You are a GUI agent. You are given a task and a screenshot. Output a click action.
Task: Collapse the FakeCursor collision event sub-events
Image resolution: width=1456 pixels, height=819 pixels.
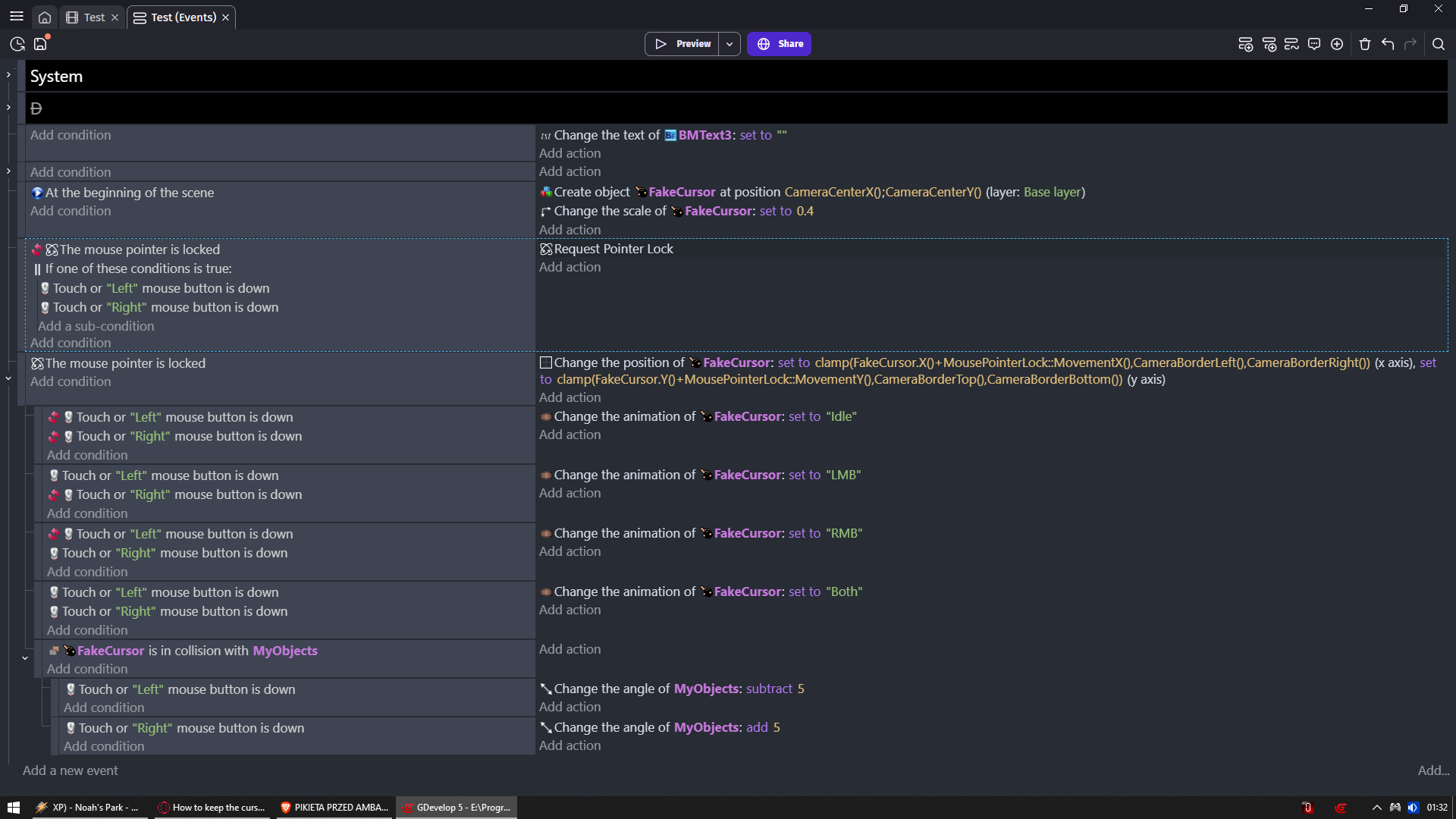(x=25, y=658)
